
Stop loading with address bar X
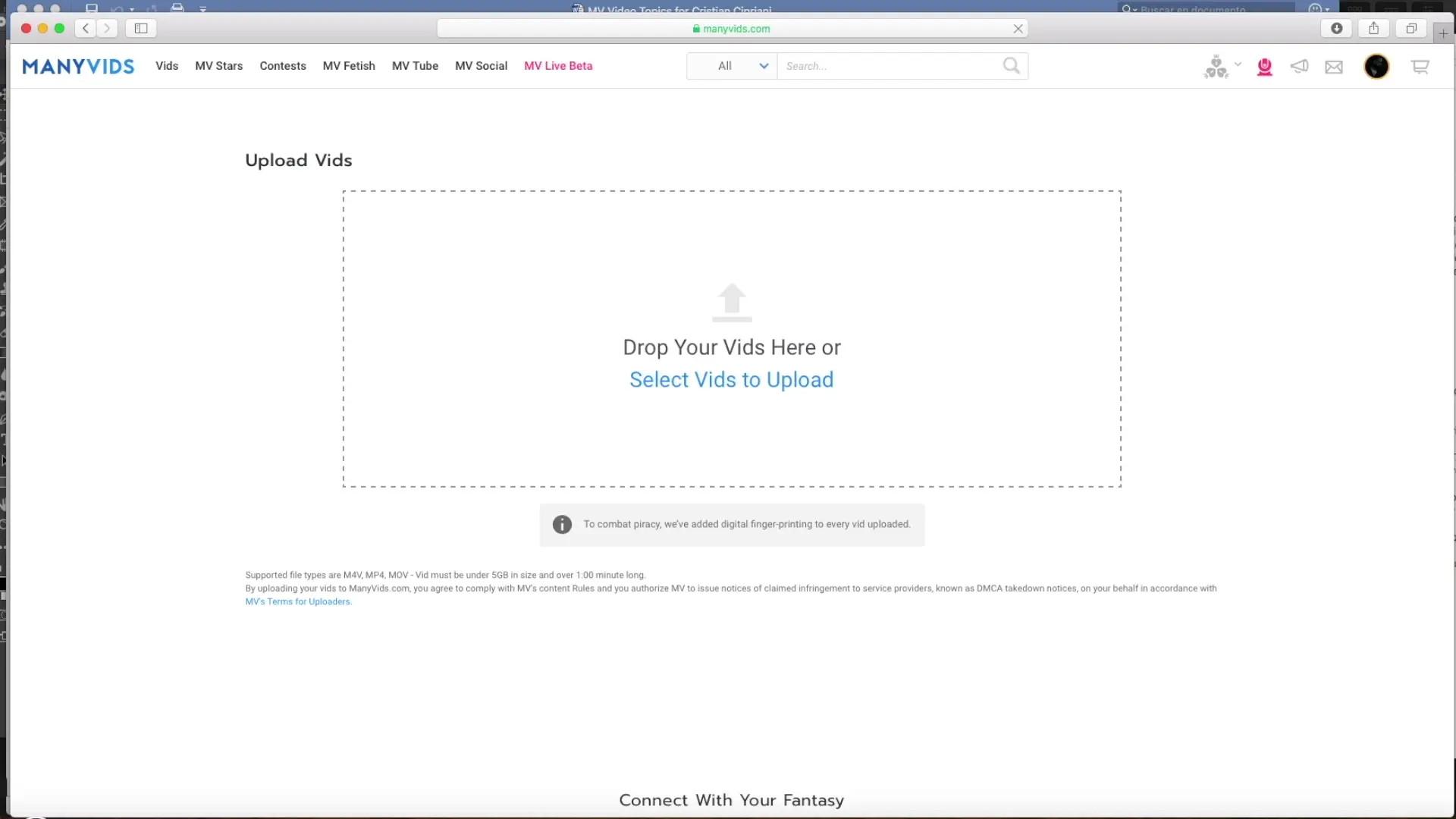[1018, 29]
